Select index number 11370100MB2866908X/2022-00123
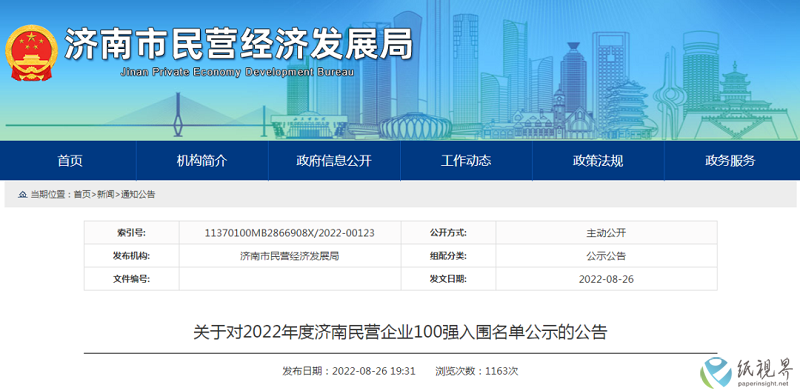 [x=290, y=233]
